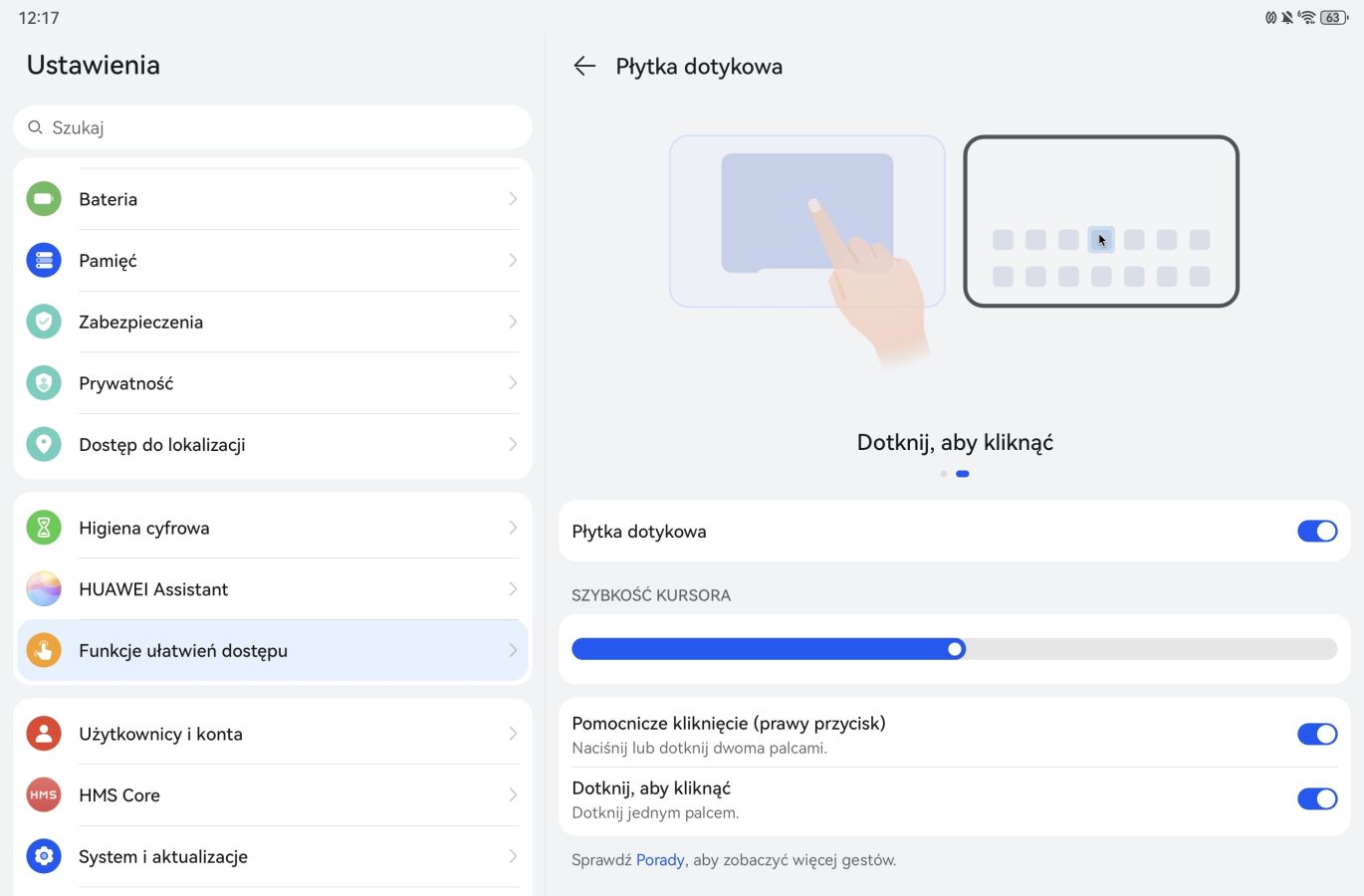Disable the Płytka dotykowa switch

coord(1316,532)
